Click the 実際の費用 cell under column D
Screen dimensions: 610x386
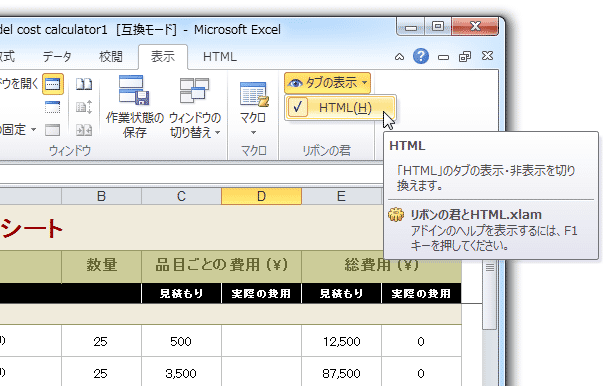[261, 293]
